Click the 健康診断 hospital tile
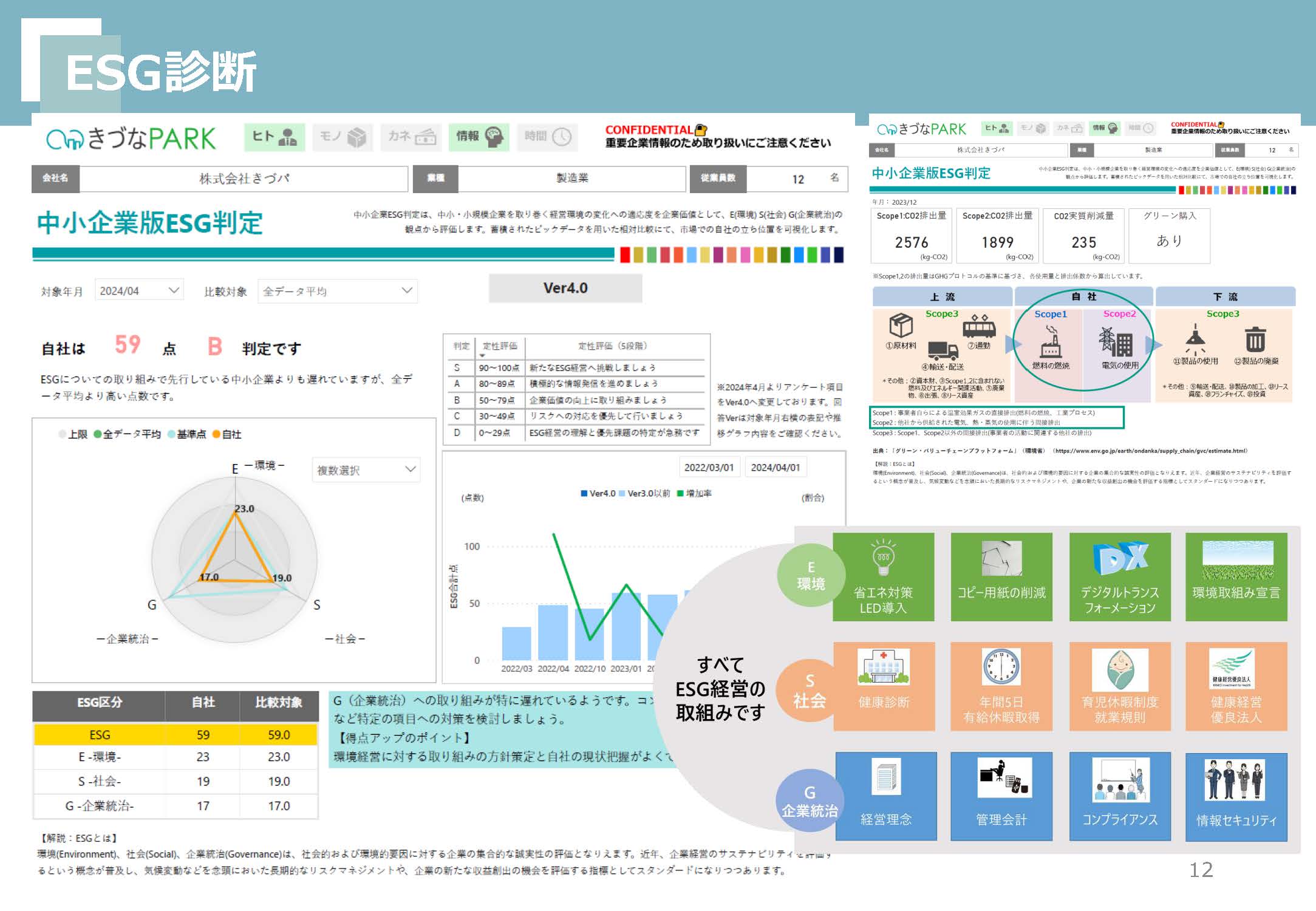Screen dimensions: 1316x911 884,686
